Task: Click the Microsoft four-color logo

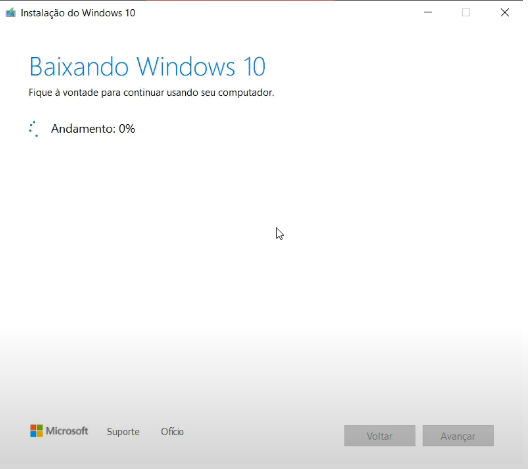Action: tap(36, 431)
